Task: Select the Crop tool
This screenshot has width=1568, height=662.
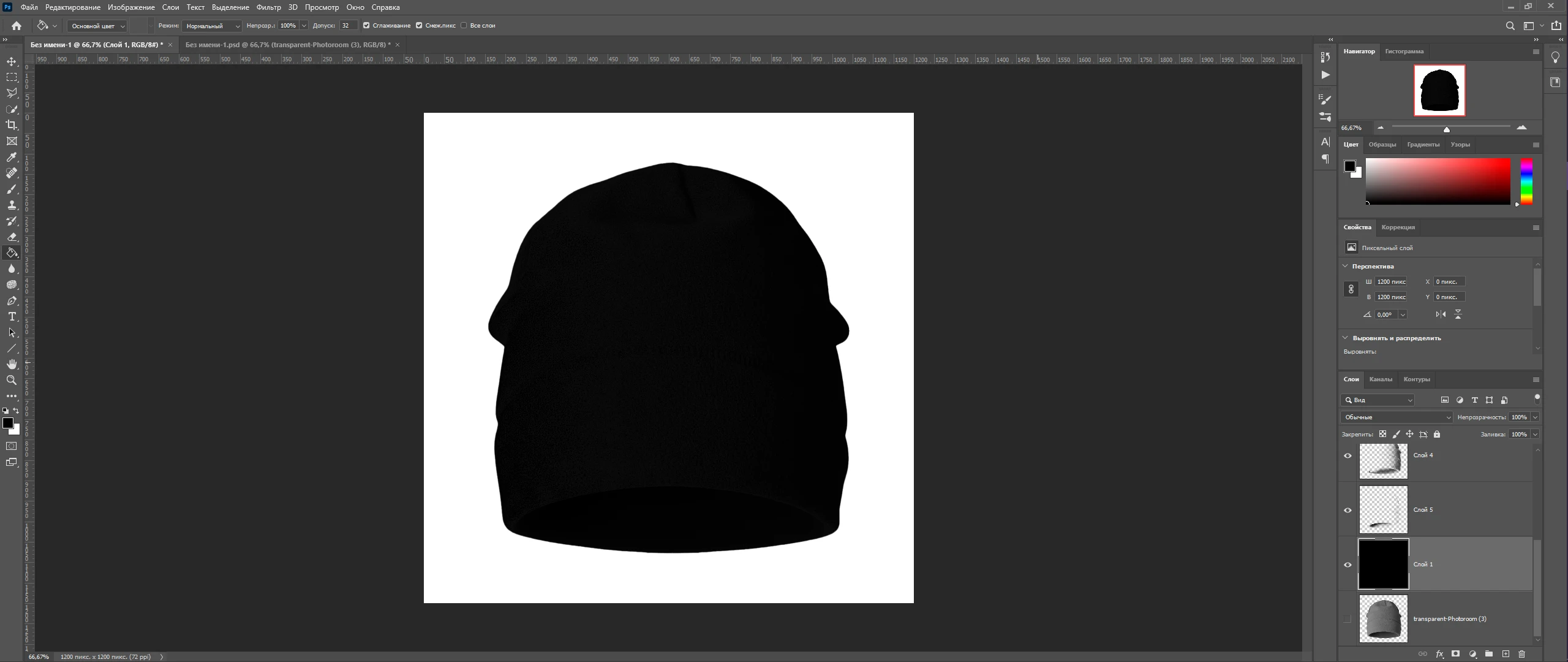Action: click(x=12, y=125)
